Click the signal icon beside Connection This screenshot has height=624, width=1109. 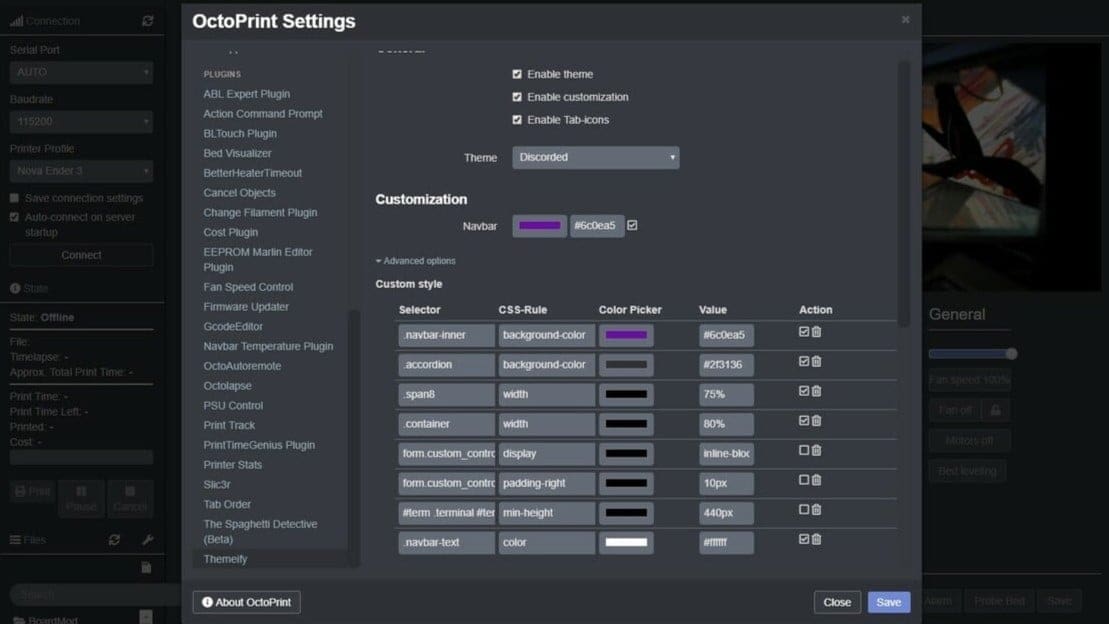click(16, 21)
